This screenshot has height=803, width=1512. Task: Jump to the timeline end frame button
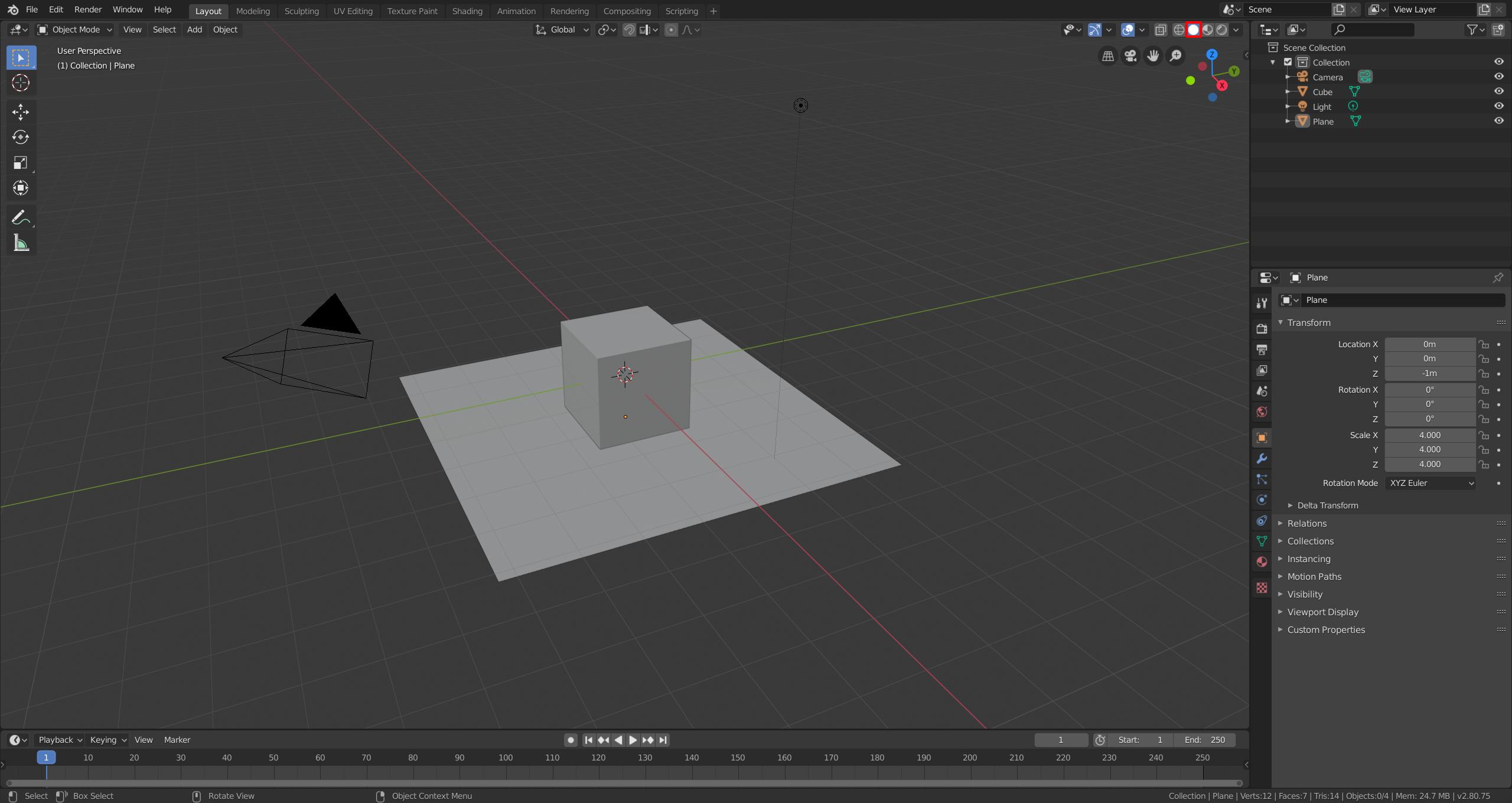(x=663, y=740)
